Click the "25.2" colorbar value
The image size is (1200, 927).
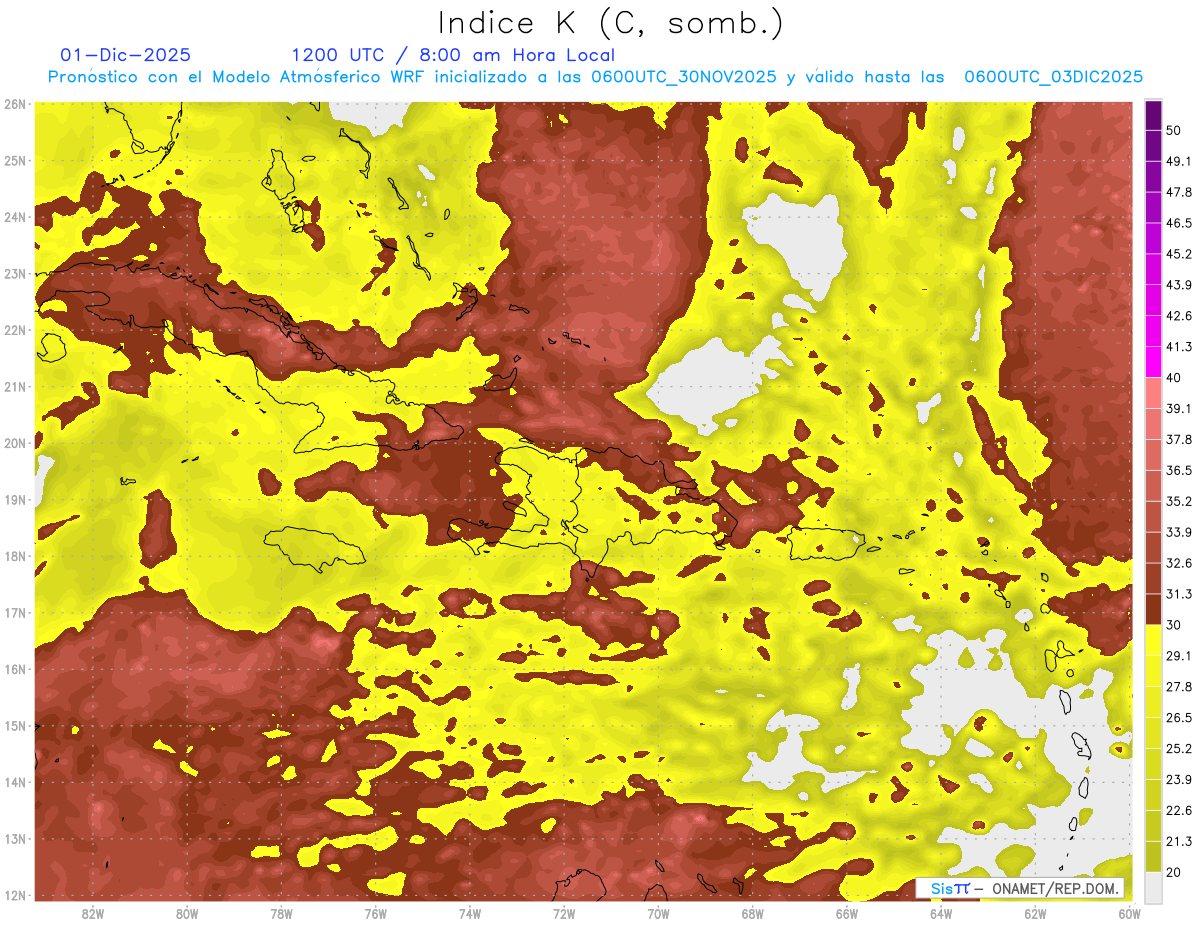1178,749
